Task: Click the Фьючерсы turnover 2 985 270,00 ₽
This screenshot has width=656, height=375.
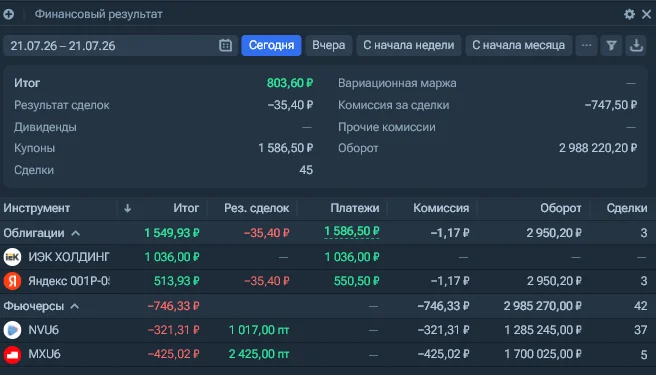Action: pyautogui.click(x=543, y=306)
